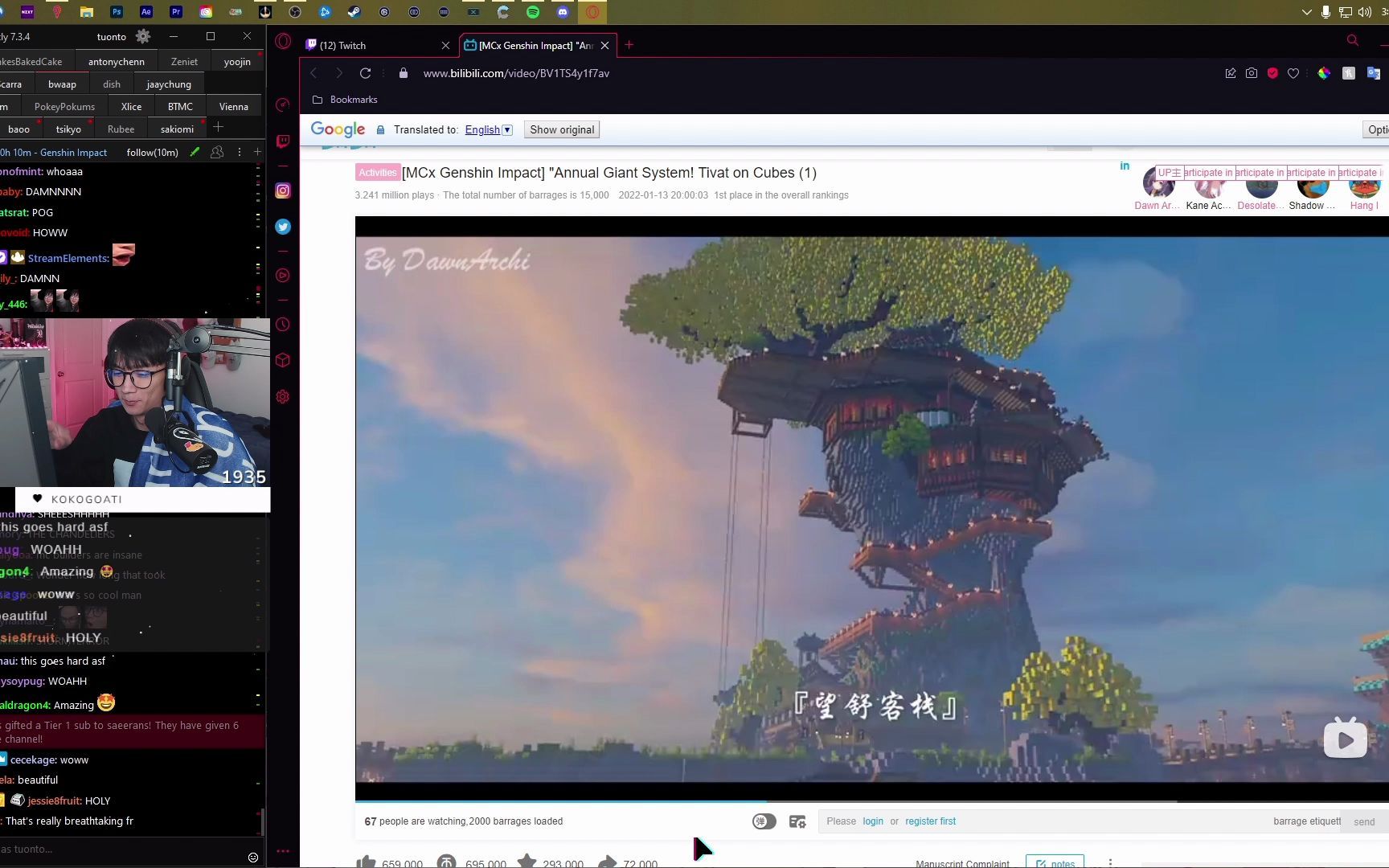Open Chatterino settings gear icon
The image size is (1389, 868).
pyautogui.click(x=143, y=36)
